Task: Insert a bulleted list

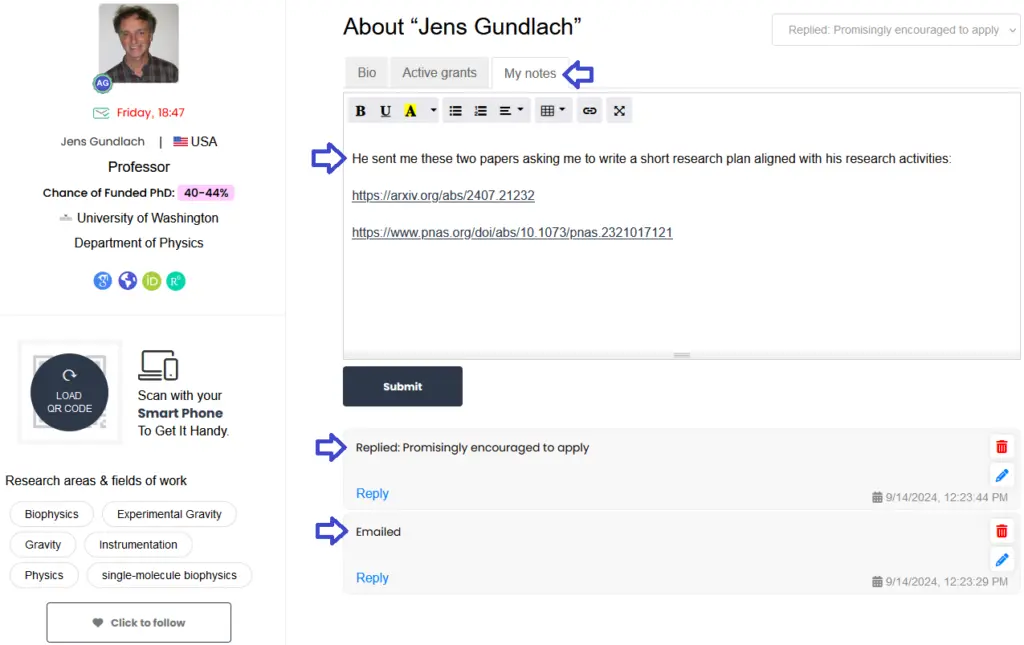Action: pyautogui.click(x=455, y=111)
